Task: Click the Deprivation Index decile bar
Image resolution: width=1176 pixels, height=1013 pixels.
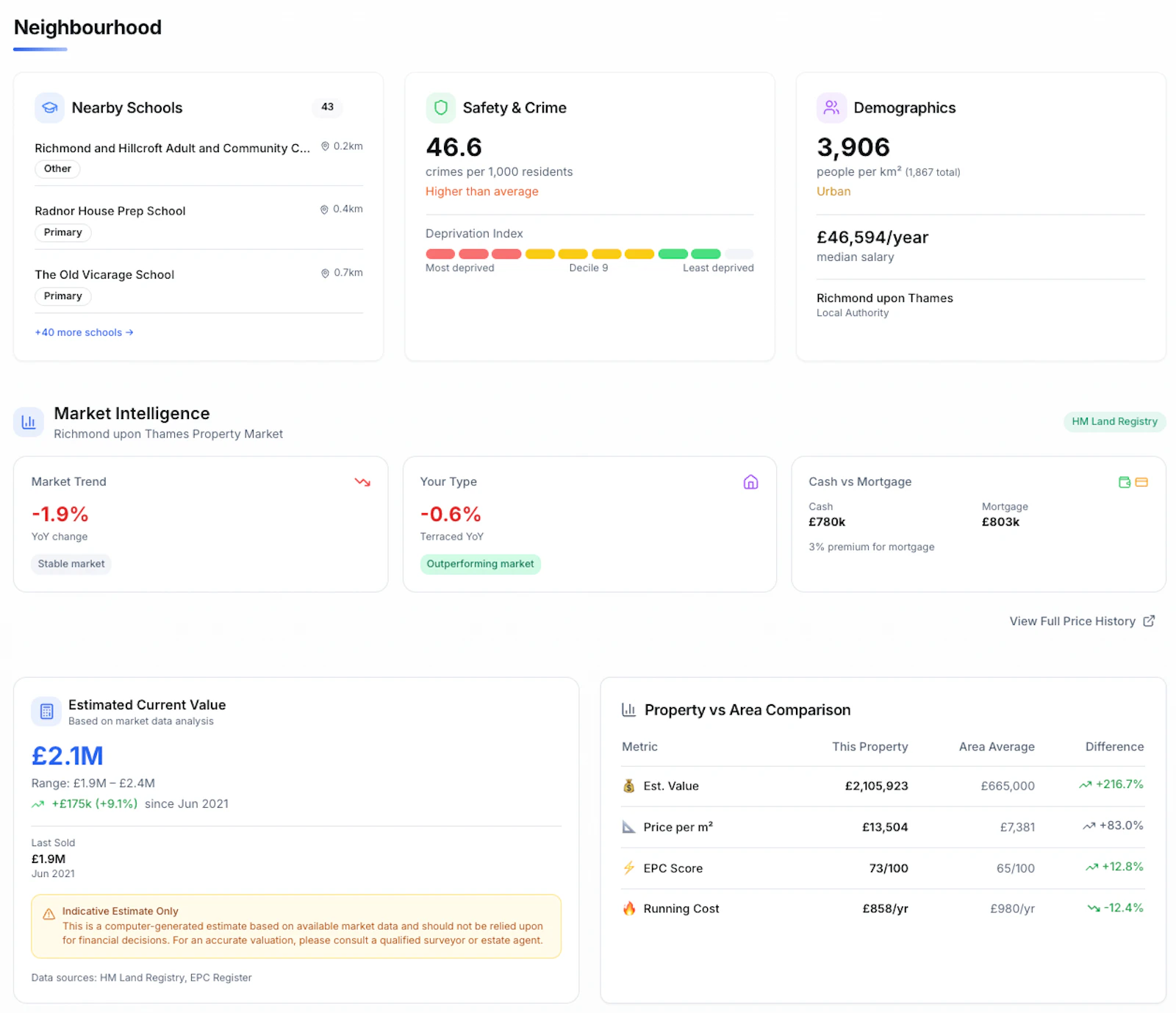Action: pyautogui.click(x=589, y=254)
